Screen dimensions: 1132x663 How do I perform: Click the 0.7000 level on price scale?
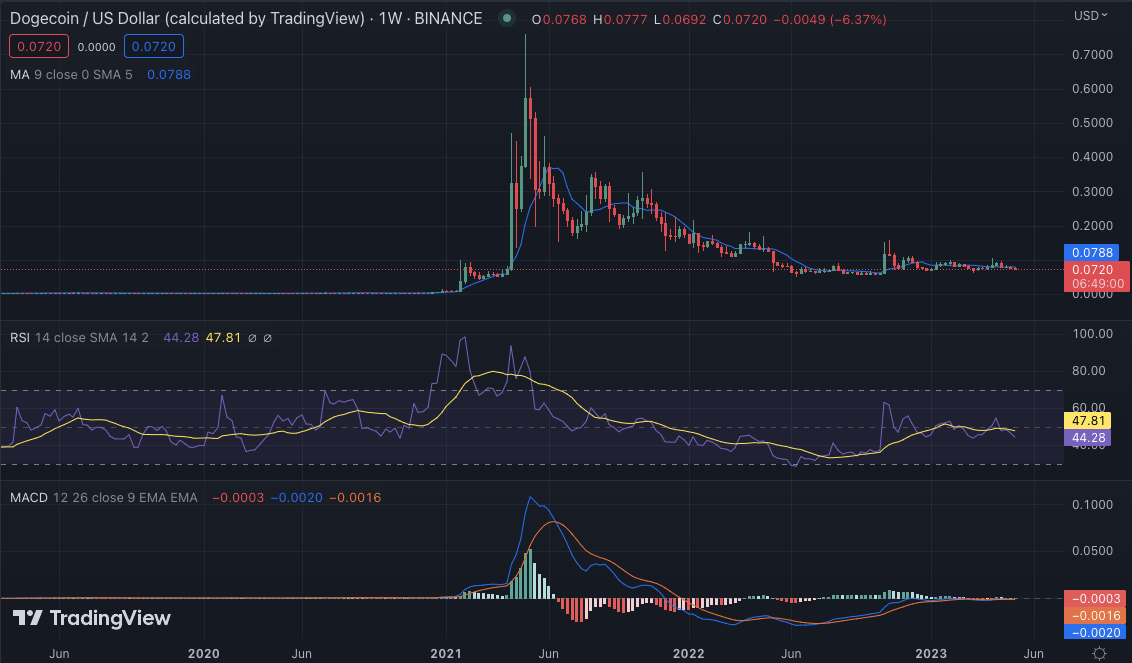(1092, 55)
